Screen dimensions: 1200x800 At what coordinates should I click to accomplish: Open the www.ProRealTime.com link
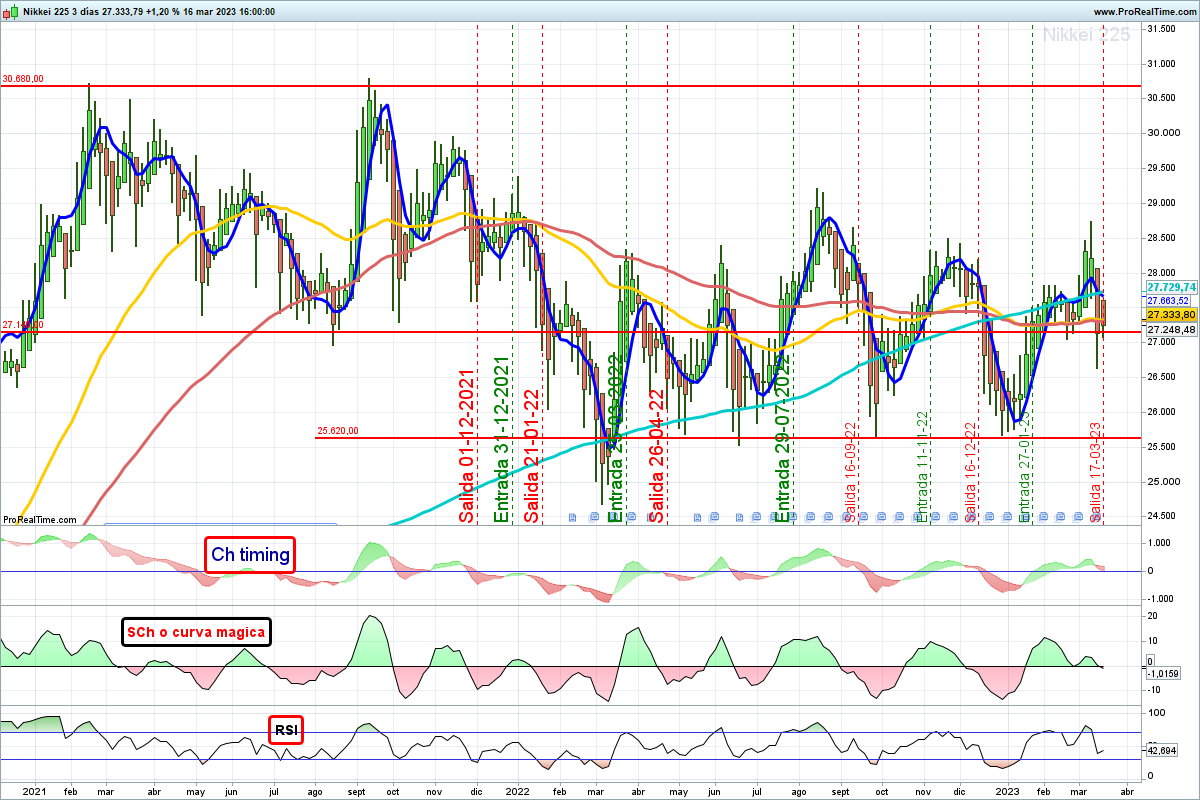1143,11
